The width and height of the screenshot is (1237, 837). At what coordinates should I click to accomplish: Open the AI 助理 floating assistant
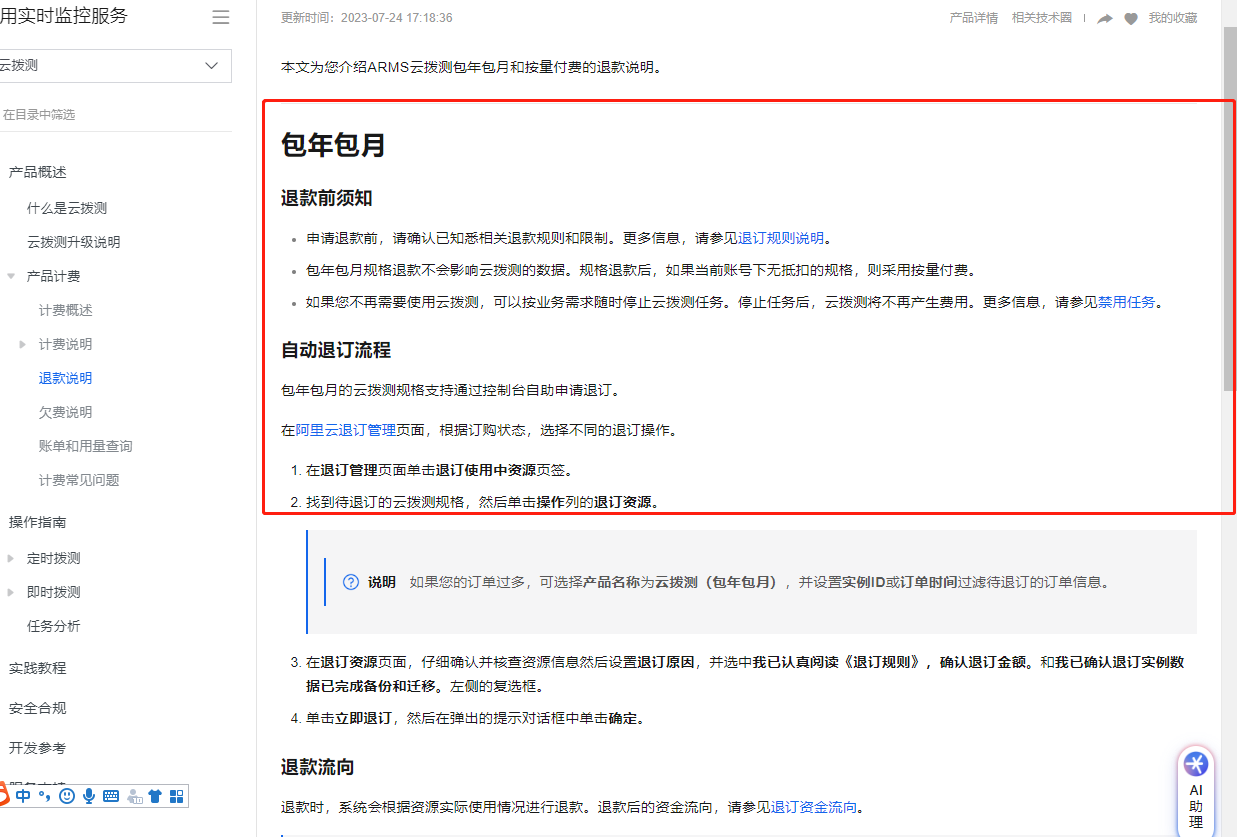[x=1196, y=790]
